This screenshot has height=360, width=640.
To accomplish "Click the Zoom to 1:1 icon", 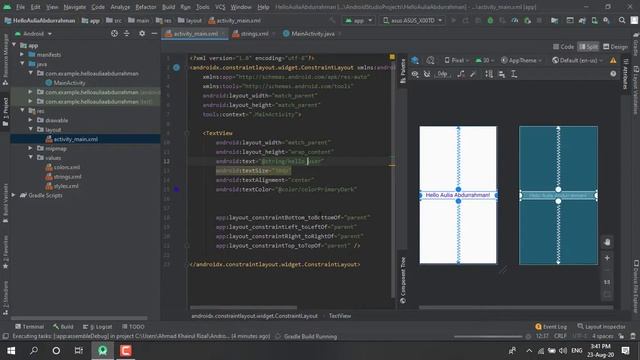I will pyautogui.click(x=607, y=282).
